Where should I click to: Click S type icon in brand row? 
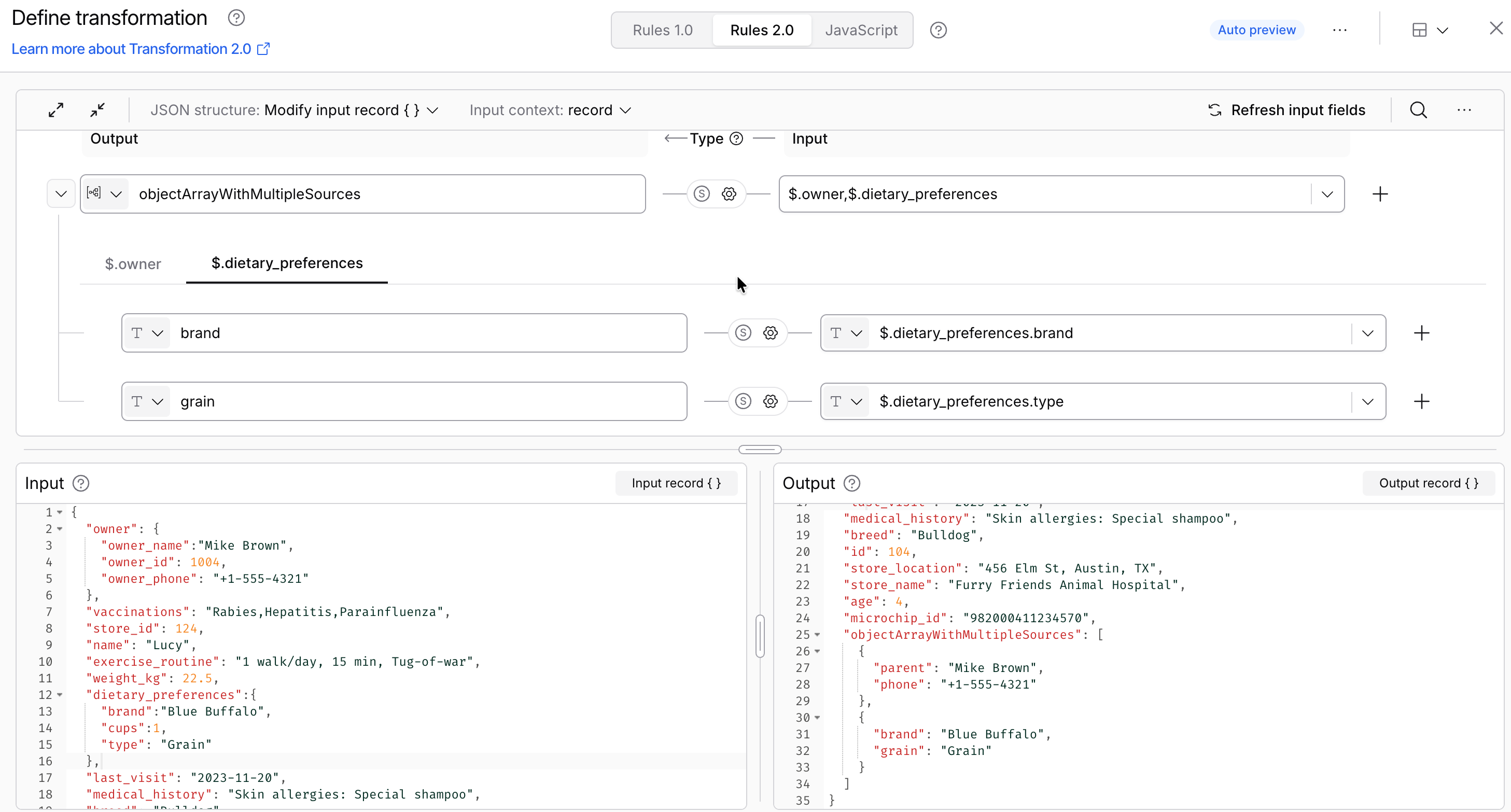[743, 333]
